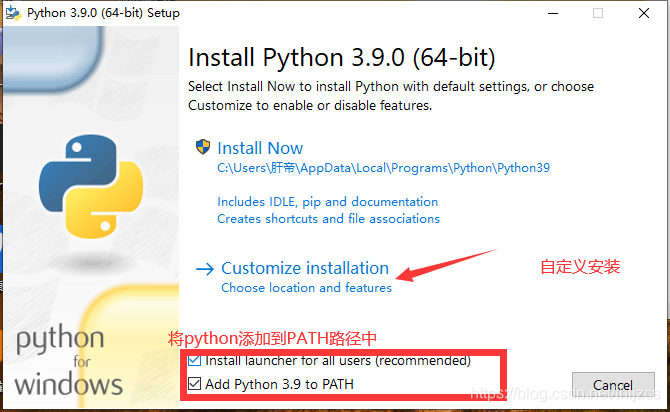Click 'Creates shortcuts and file associations' text

(x=328, y=219)
